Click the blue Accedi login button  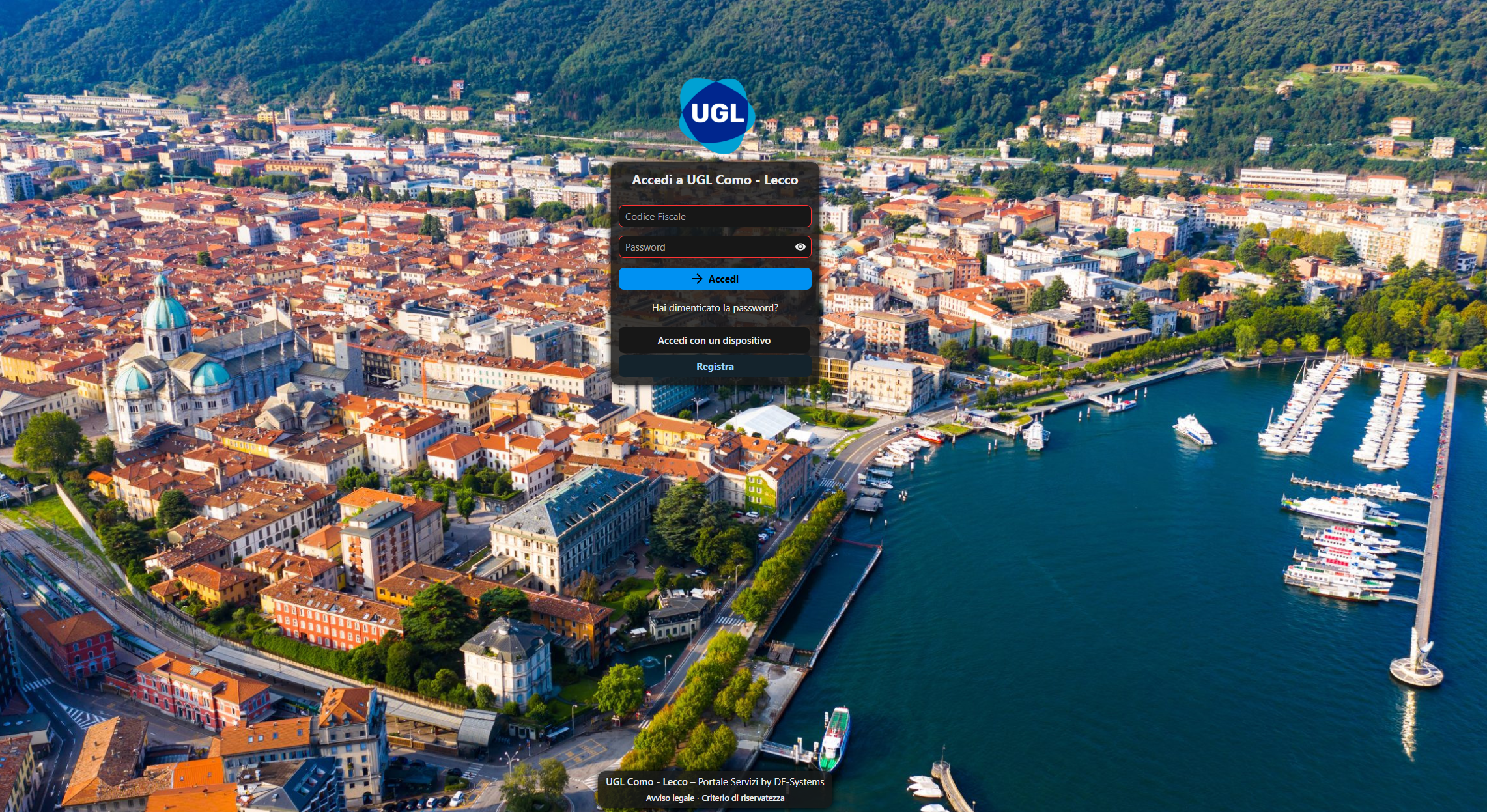point(715,279)
